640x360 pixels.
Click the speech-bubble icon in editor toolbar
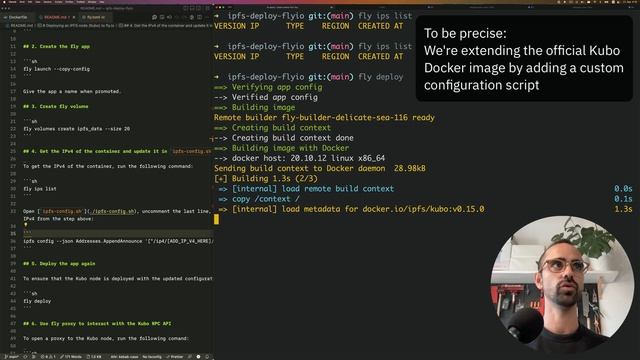[x=154, y=17]
